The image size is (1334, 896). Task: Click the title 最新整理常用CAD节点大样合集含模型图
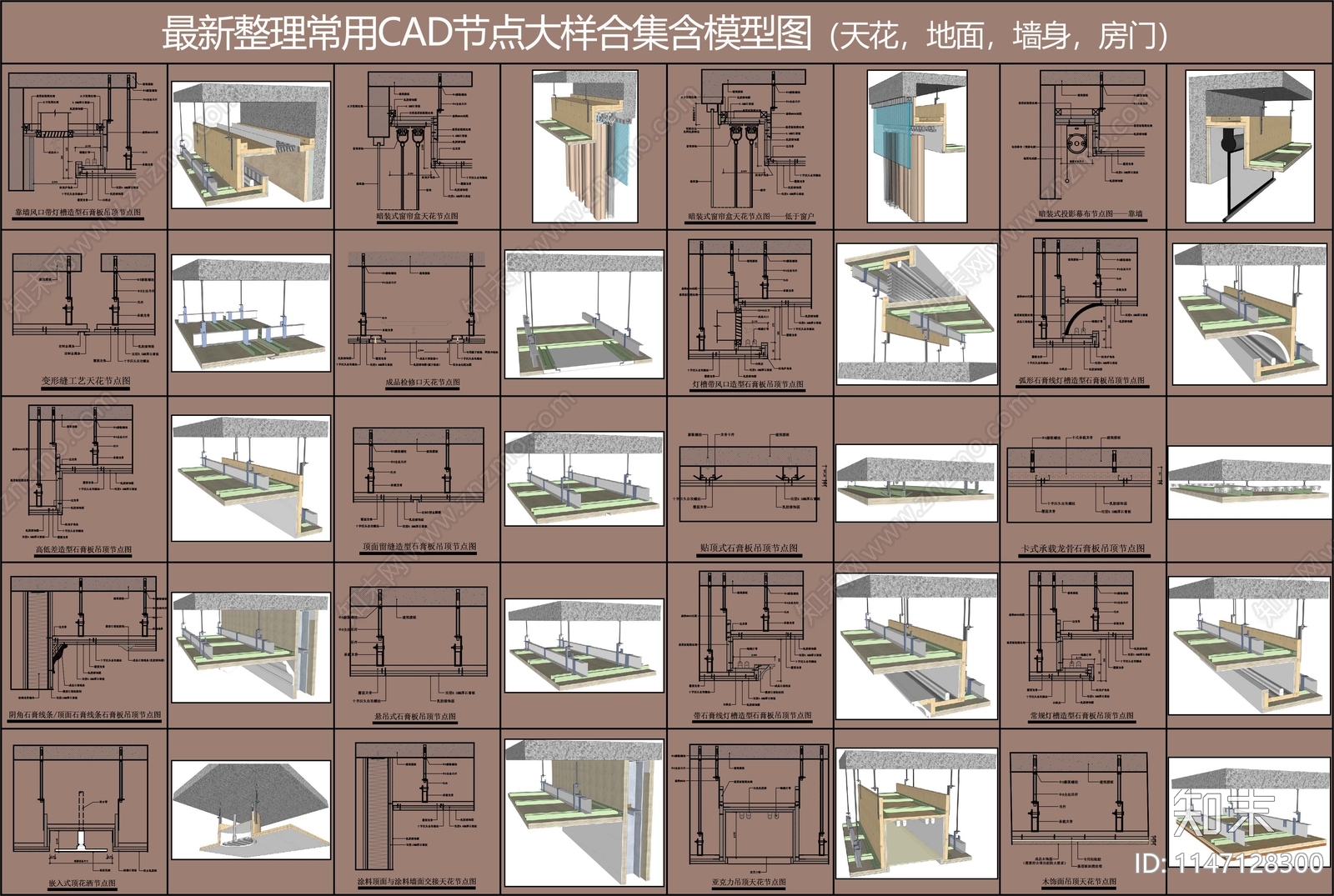tap(487, 33)
